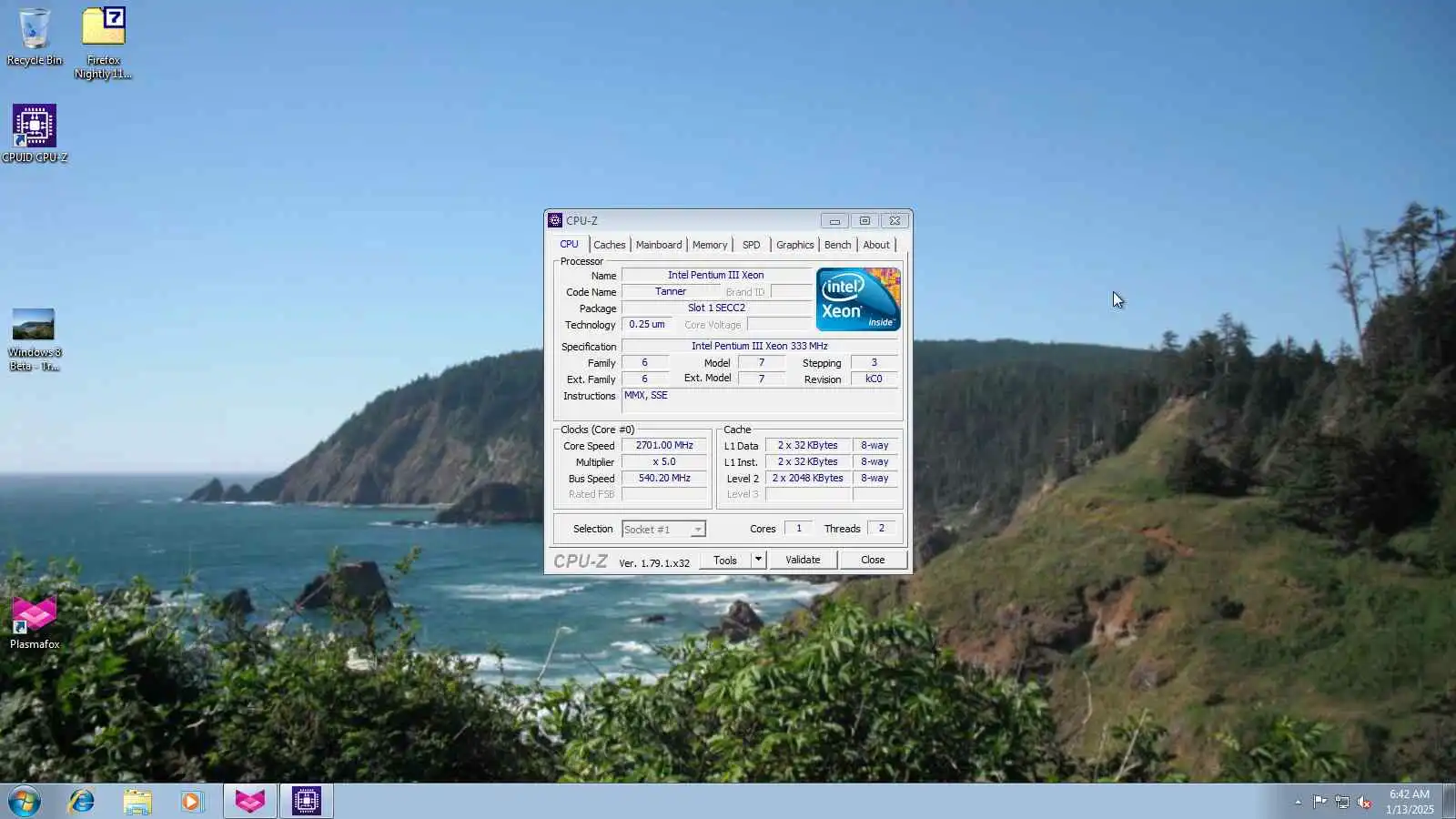This screenshot has height=819, width=1456.
Task: Launch Plasmafox desktop shortcut
Action: (x=35, y=622)
